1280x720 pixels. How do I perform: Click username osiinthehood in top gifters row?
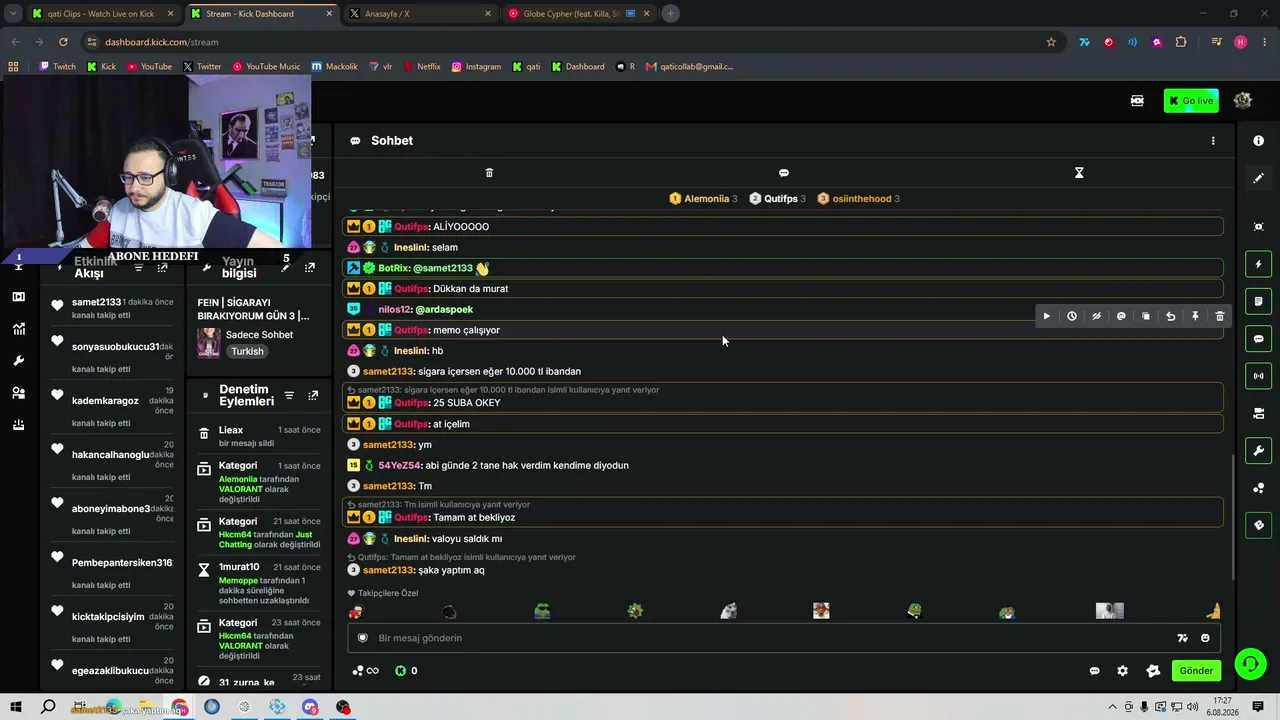862,199
